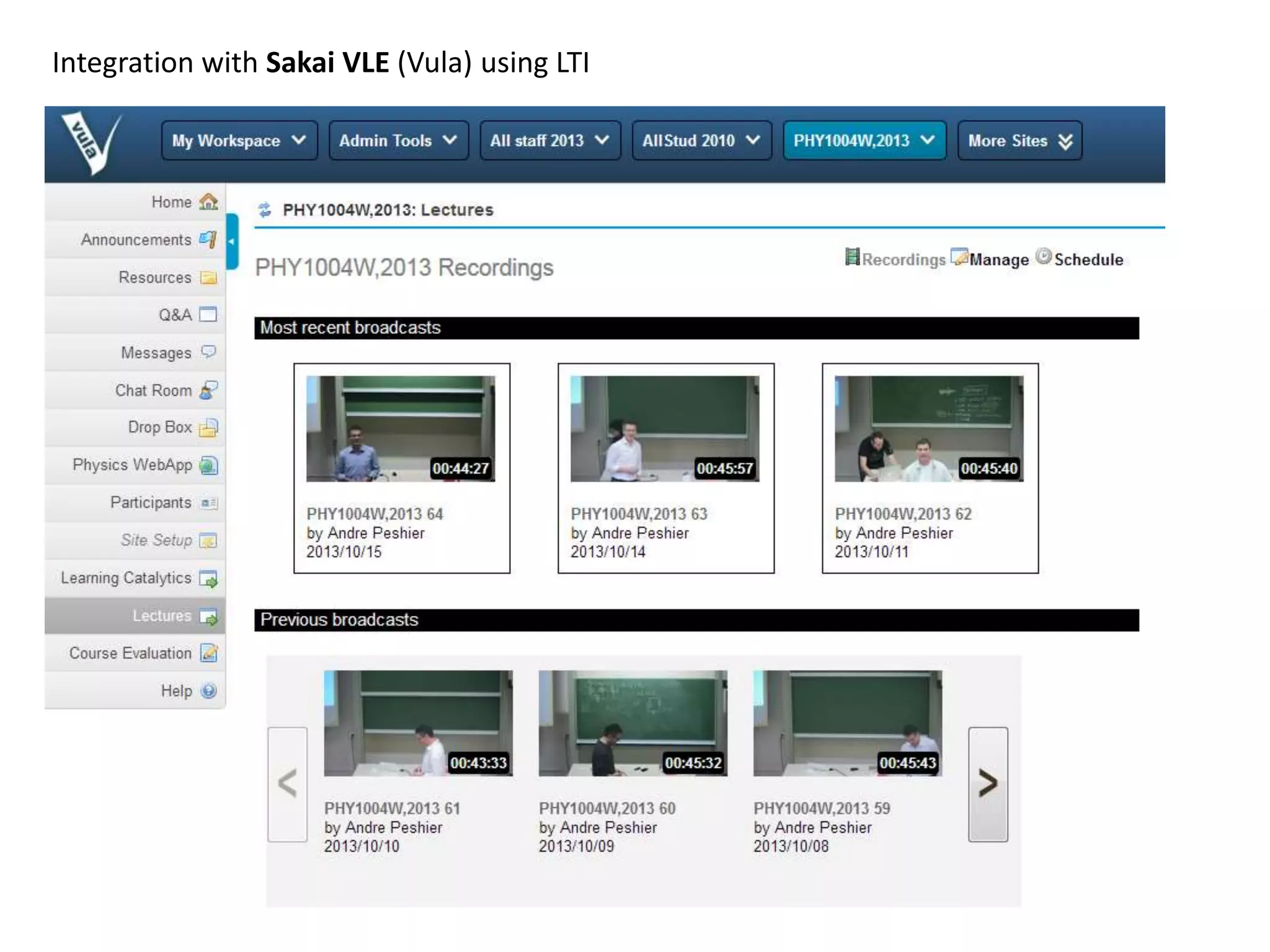Play the 00:43:33 lecture thumbnail
The height and width of the screenshot is (952, 1270).
pyautogui.click(x=419, y=723)
